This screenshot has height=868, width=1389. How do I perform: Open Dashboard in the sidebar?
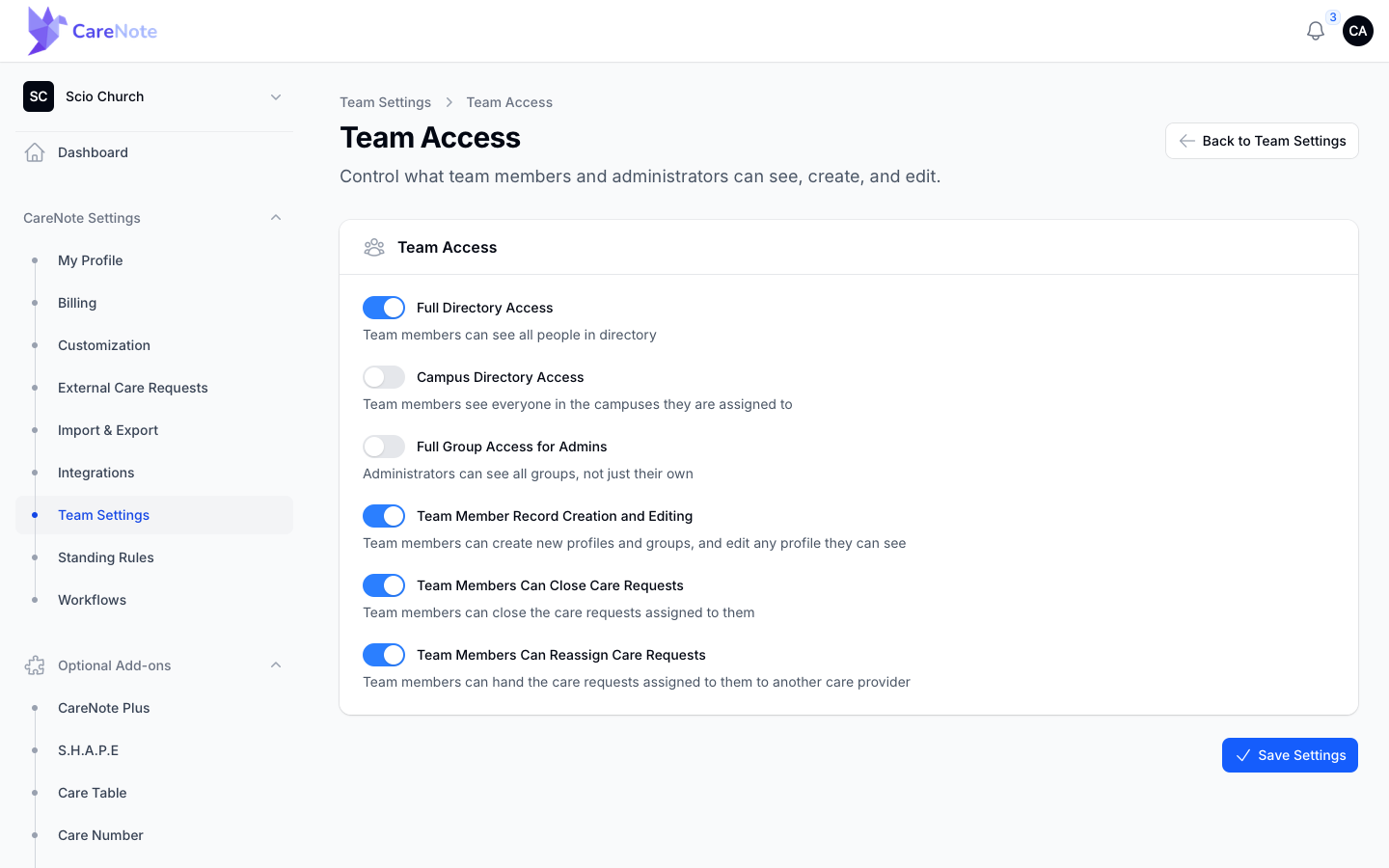click(x=154, y=152)
